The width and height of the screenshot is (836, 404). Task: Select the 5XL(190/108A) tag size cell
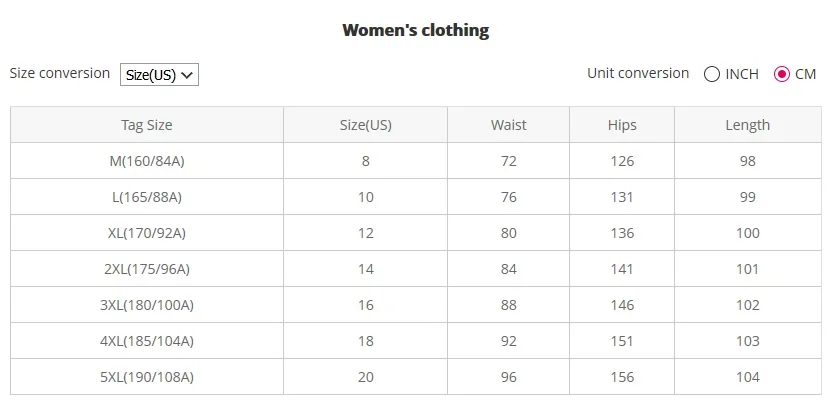pyautogui.click(x=146, y=377)
